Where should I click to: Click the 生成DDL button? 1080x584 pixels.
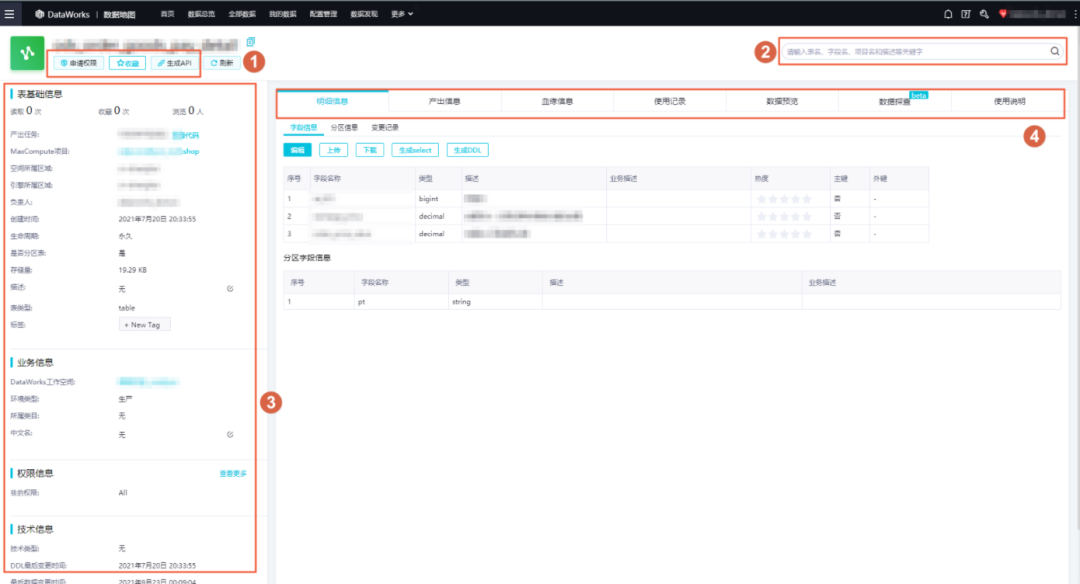pyautogui.click(x=468, y=150)
